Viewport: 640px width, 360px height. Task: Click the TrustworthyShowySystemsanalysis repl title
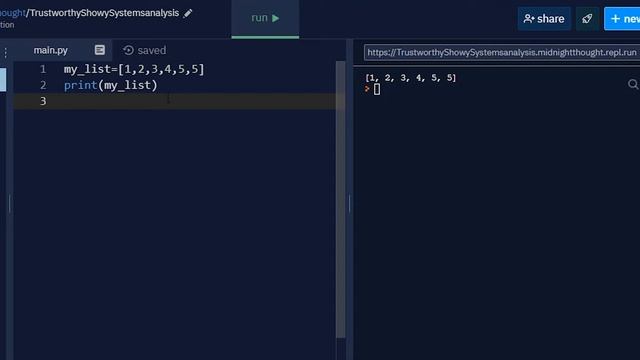104,13
